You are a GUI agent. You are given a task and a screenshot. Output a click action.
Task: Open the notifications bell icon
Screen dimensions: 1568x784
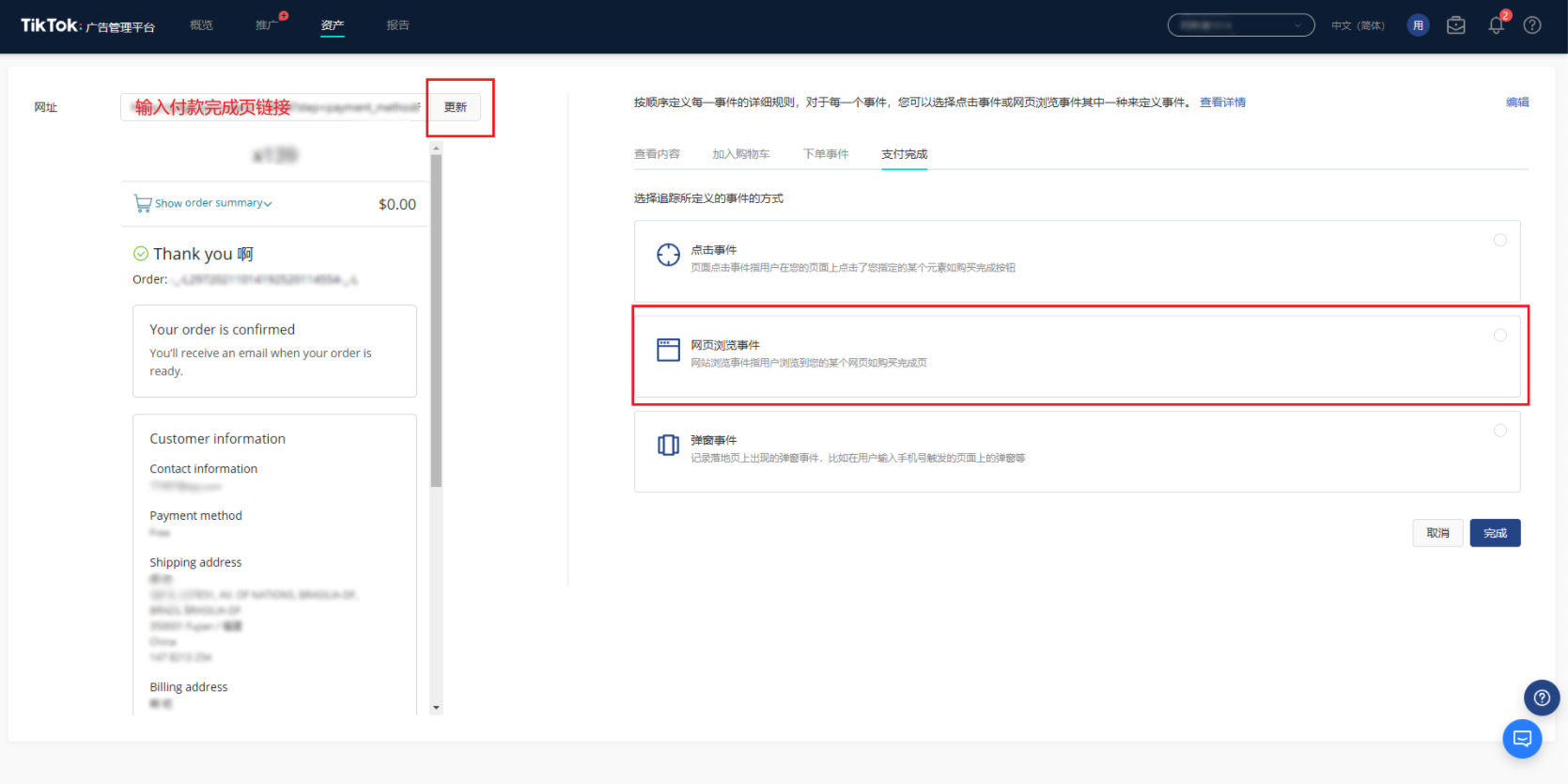coord(1496,25)
